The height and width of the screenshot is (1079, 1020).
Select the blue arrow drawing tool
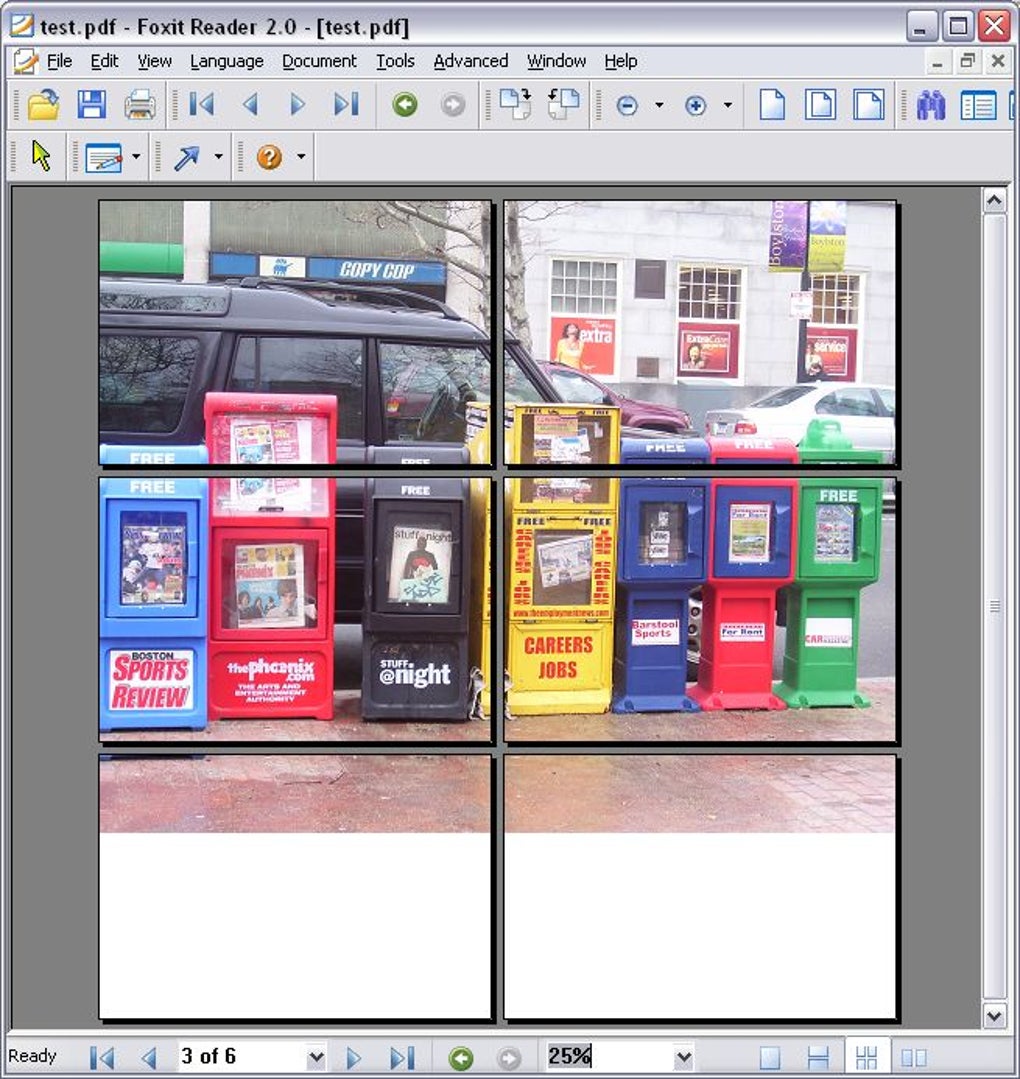(187, 157)
